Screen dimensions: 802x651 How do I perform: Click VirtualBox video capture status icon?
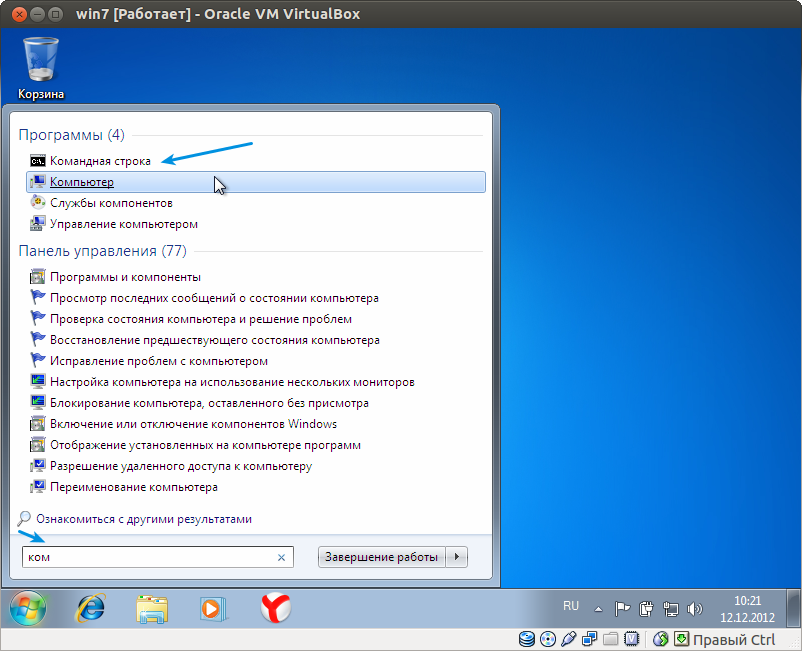pos(632,639)
